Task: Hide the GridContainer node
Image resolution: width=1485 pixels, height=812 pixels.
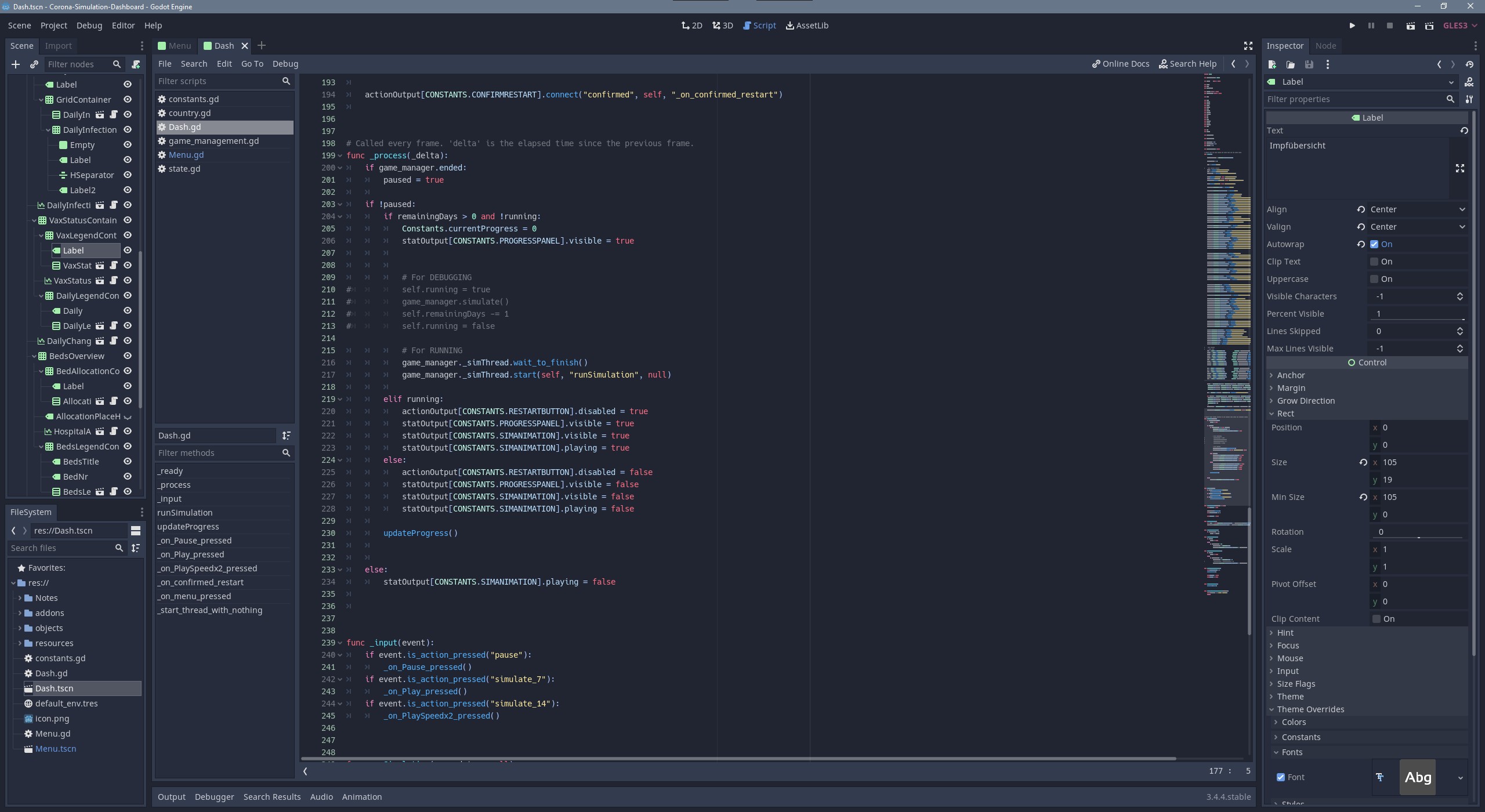Action: tap(128, 100)
